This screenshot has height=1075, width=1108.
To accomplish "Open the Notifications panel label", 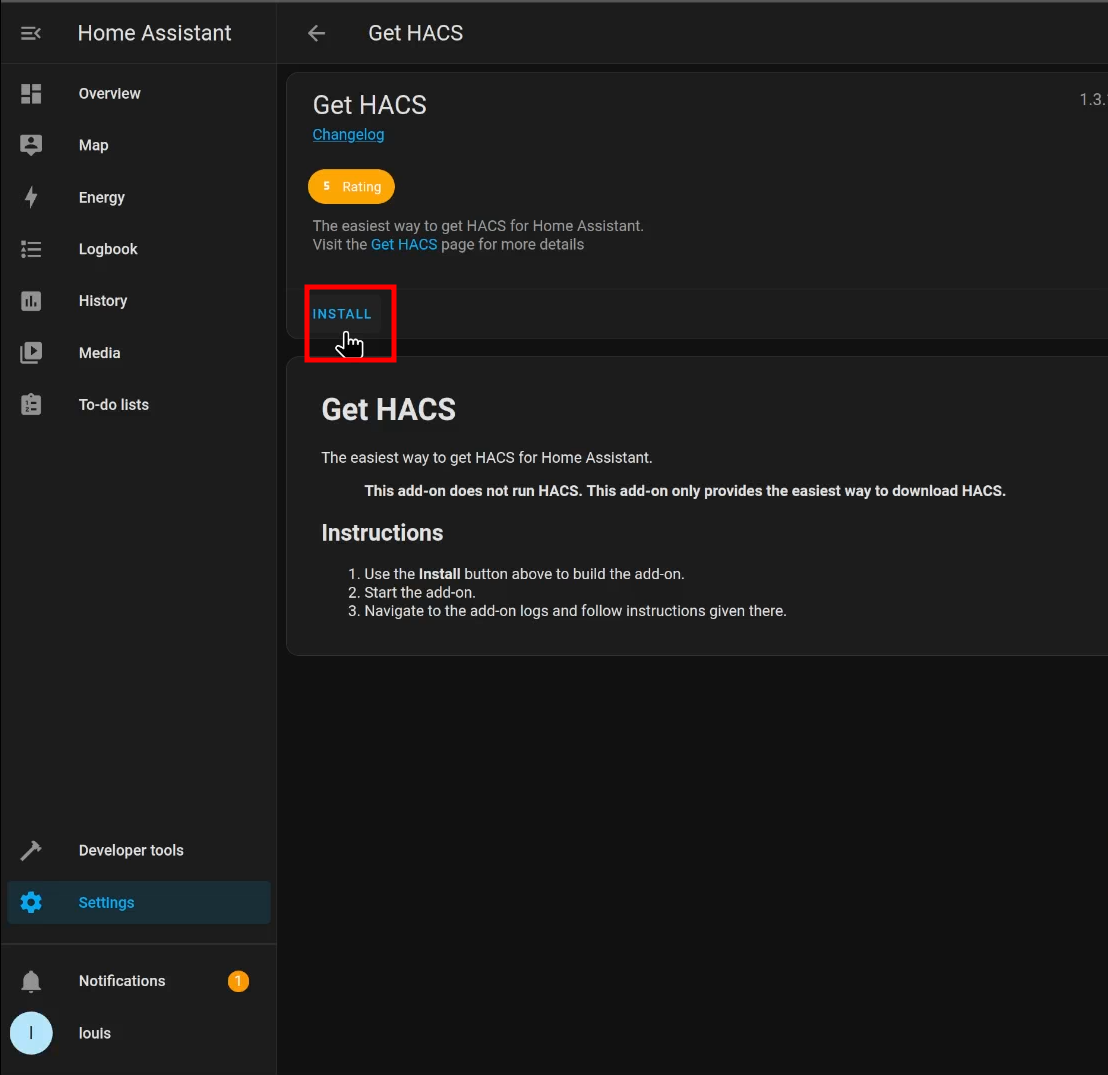I will (x=122, y=981).
